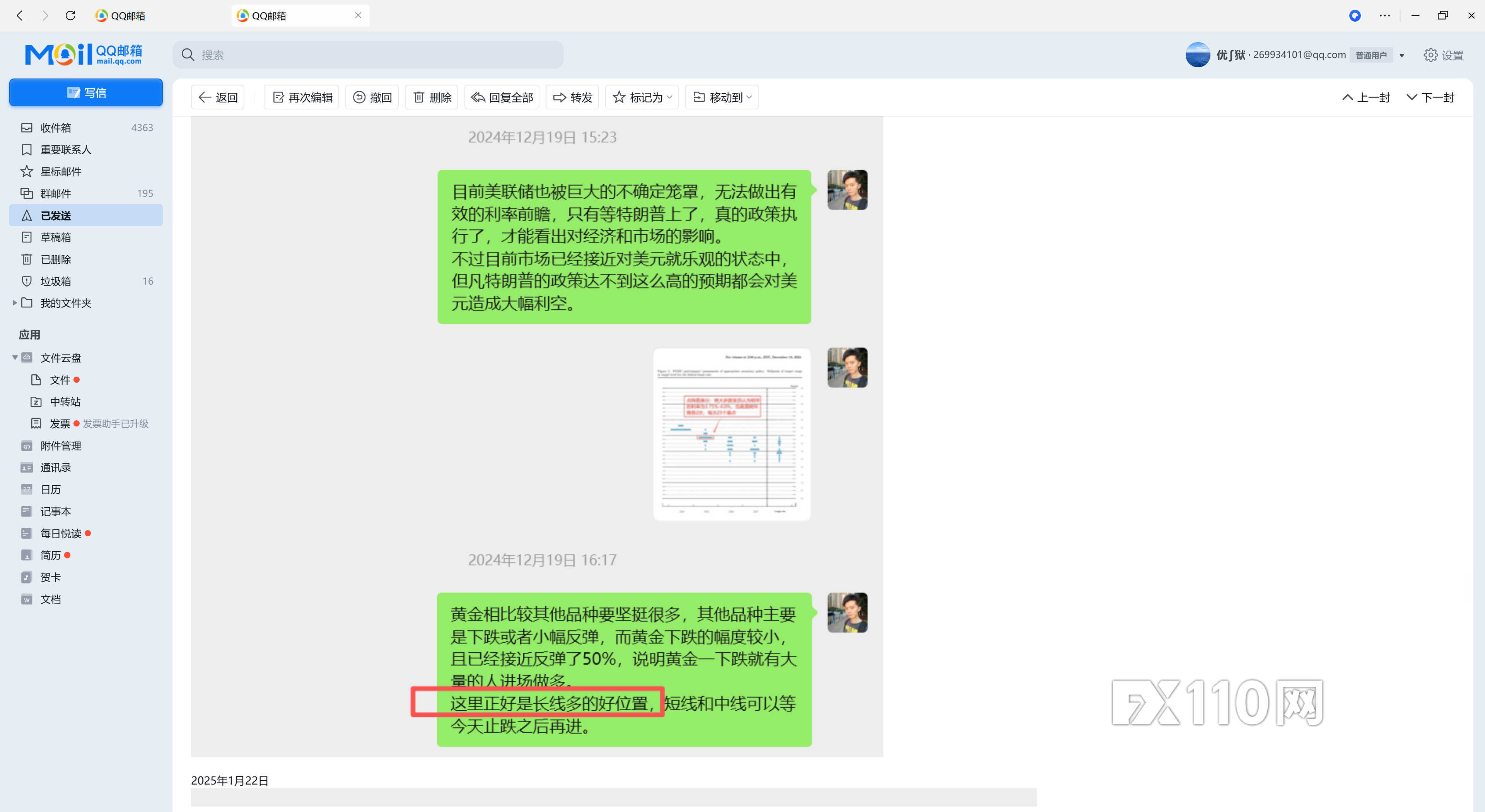The width and height of the screenshot is (1485, 812).
Task: Open 群邮件 group mail folder
Action: 86,193
